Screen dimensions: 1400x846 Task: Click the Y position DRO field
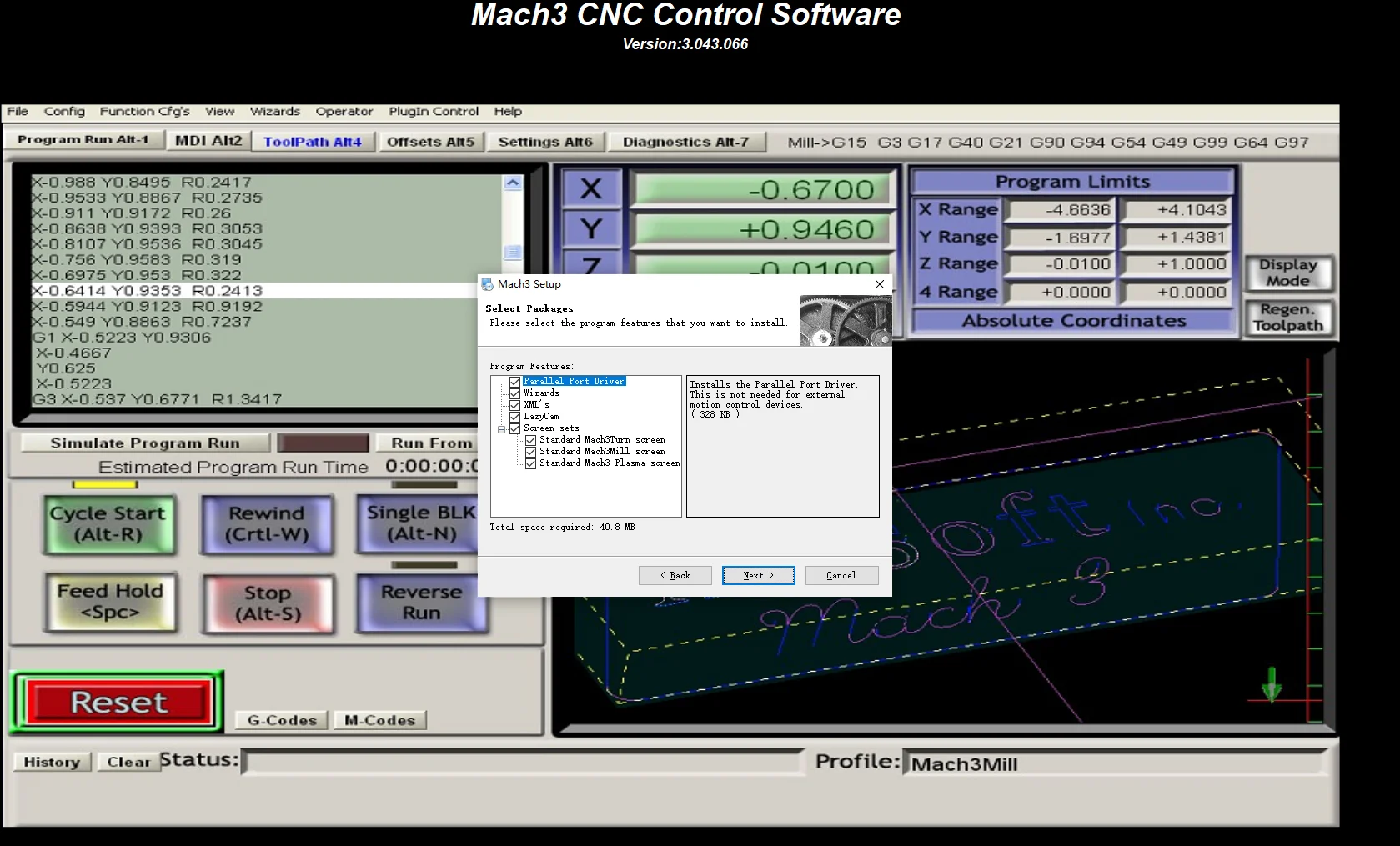tap(762, 229)
